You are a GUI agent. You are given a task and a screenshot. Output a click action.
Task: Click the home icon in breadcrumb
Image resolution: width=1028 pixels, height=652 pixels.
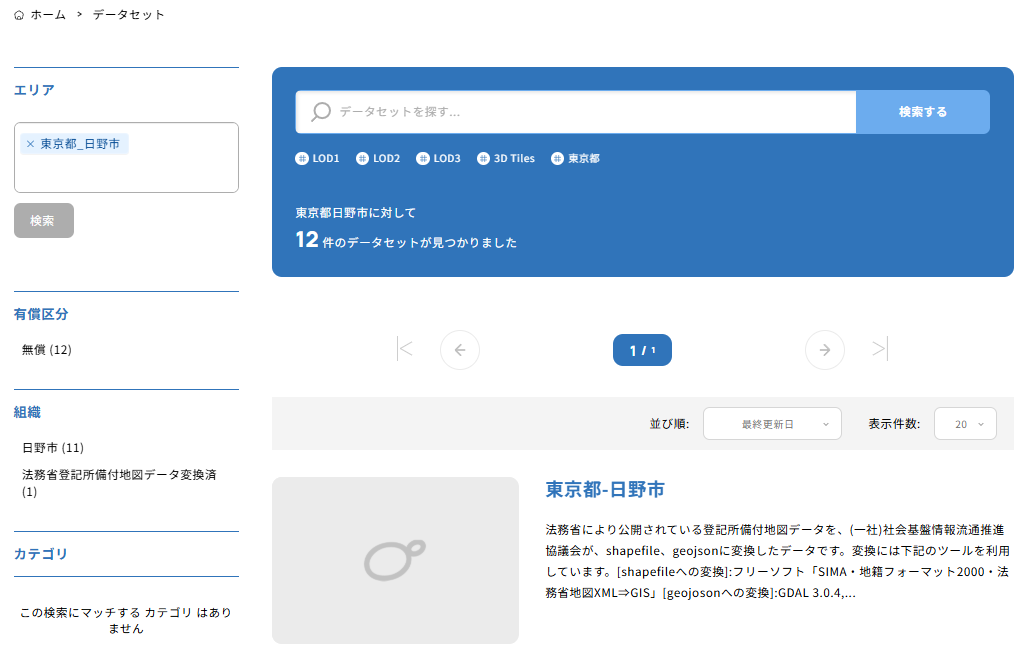click(19, 15)
